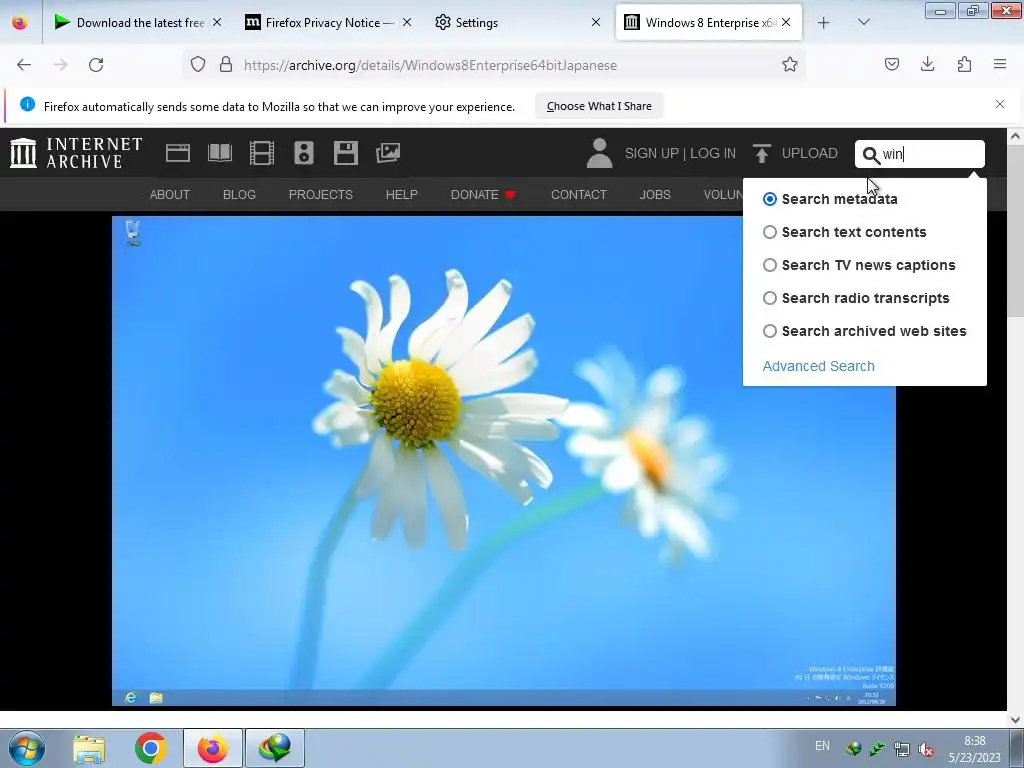Image resolution: width=1024 pixels, height=768 pixels.
Task: Click the scrollbar up arrow
Action: tap(1015, 136)
